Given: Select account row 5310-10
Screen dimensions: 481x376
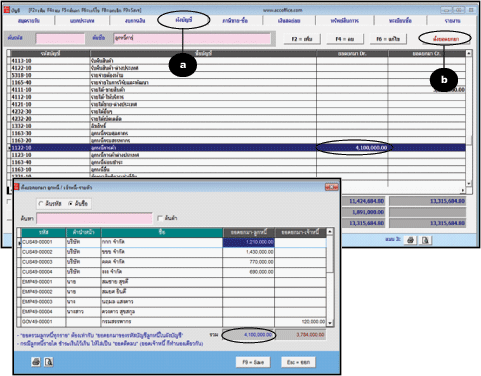Looking at the screenshot, I should [238, 75].
